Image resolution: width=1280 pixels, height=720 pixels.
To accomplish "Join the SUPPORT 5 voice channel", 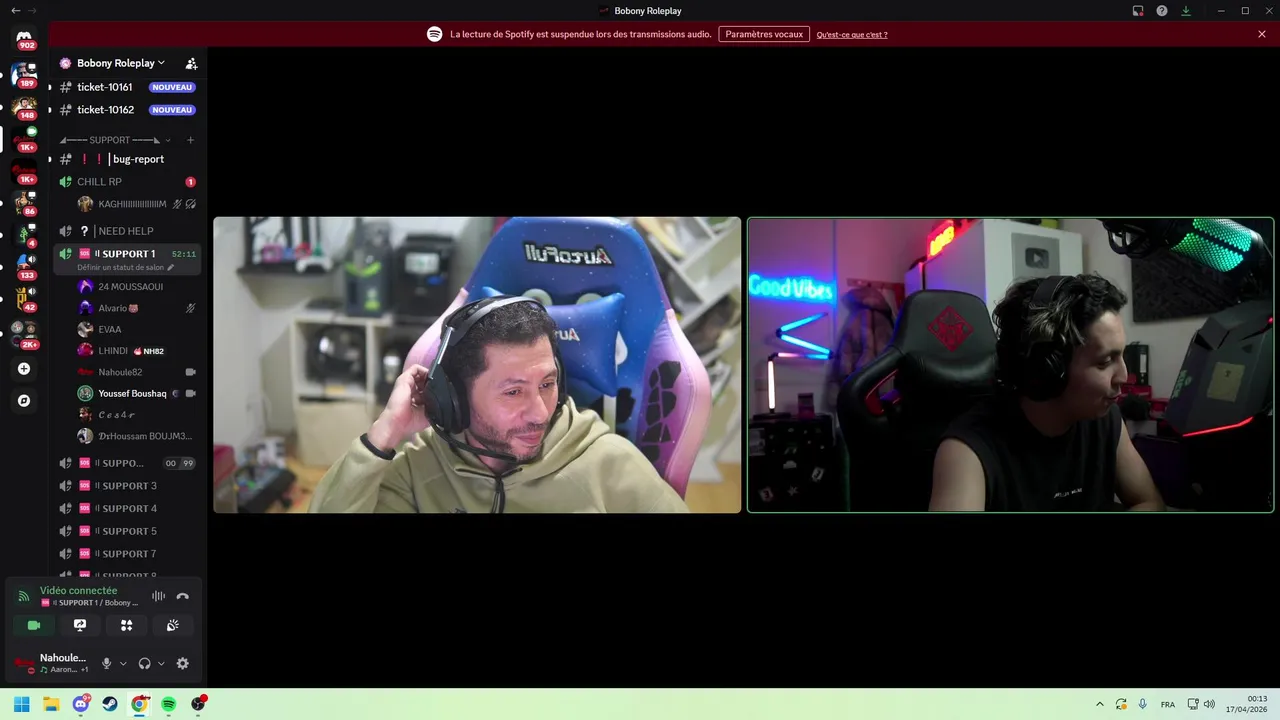I will [127, 531].
